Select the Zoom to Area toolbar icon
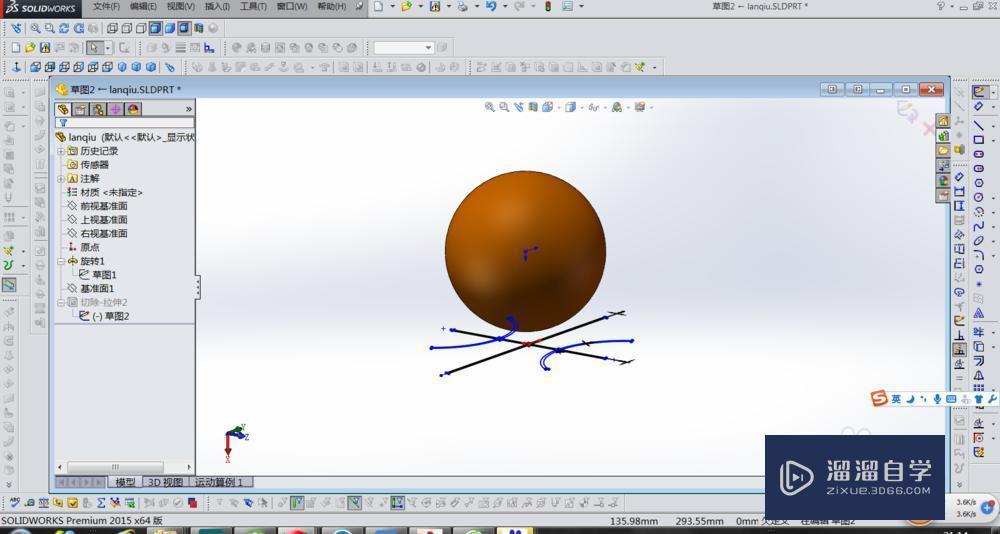 point(49,28)
